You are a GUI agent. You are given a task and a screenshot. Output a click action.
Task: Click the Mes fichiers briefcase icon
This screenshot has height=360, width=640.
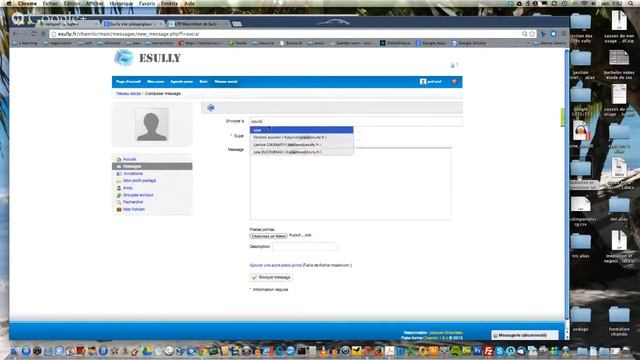point(119,209)
